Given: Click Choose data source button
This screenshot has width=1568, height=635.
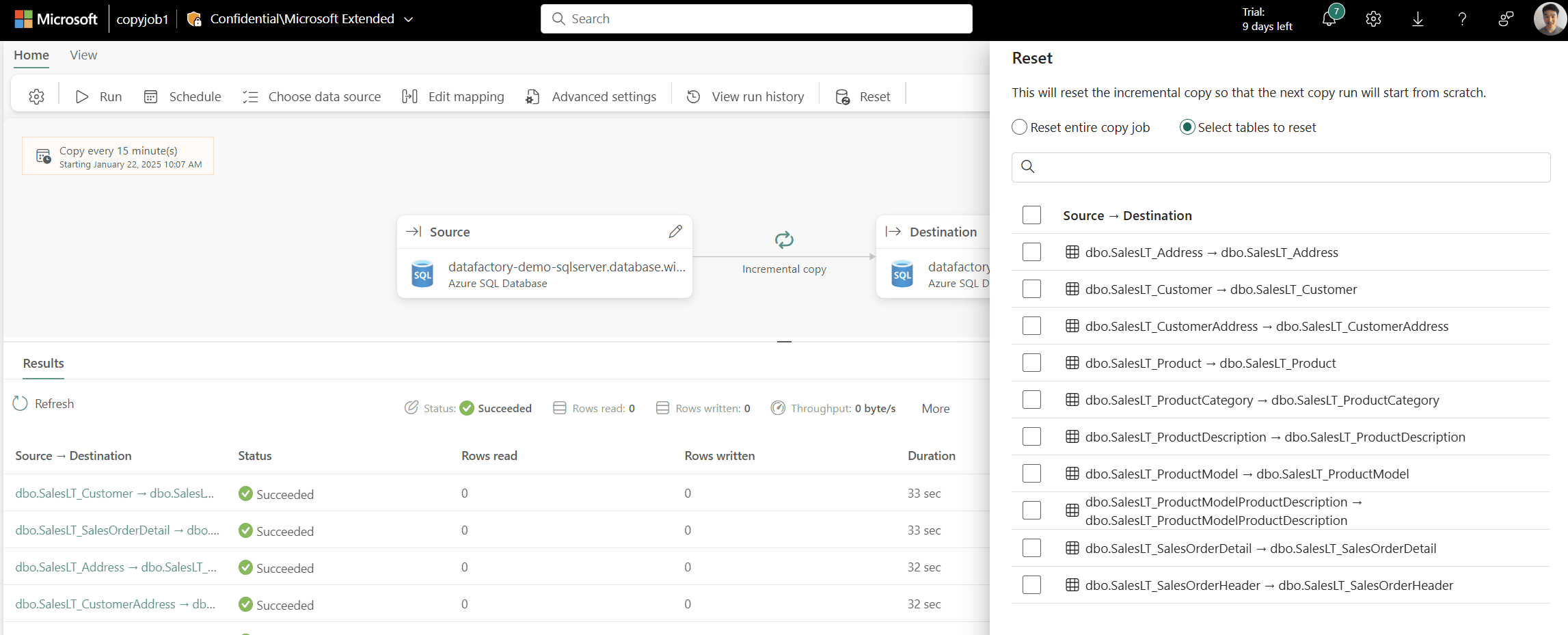Looking at the screenshot, I should (312, 97).
